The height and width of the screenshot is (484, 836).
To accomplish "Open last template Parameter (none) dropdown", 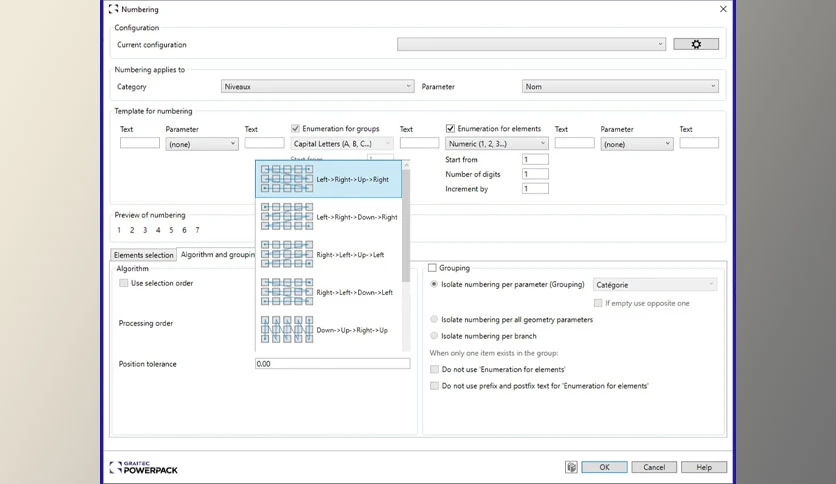I will (637, 144).
